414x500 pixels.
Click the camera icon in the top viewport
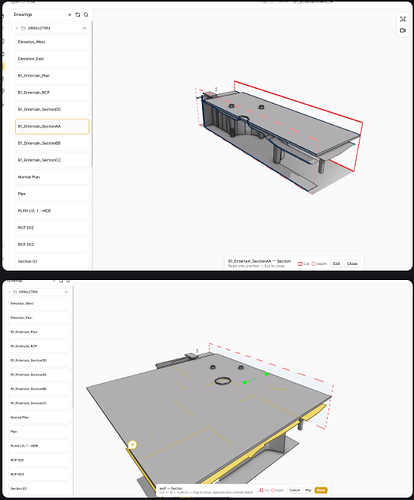point(403,30)
